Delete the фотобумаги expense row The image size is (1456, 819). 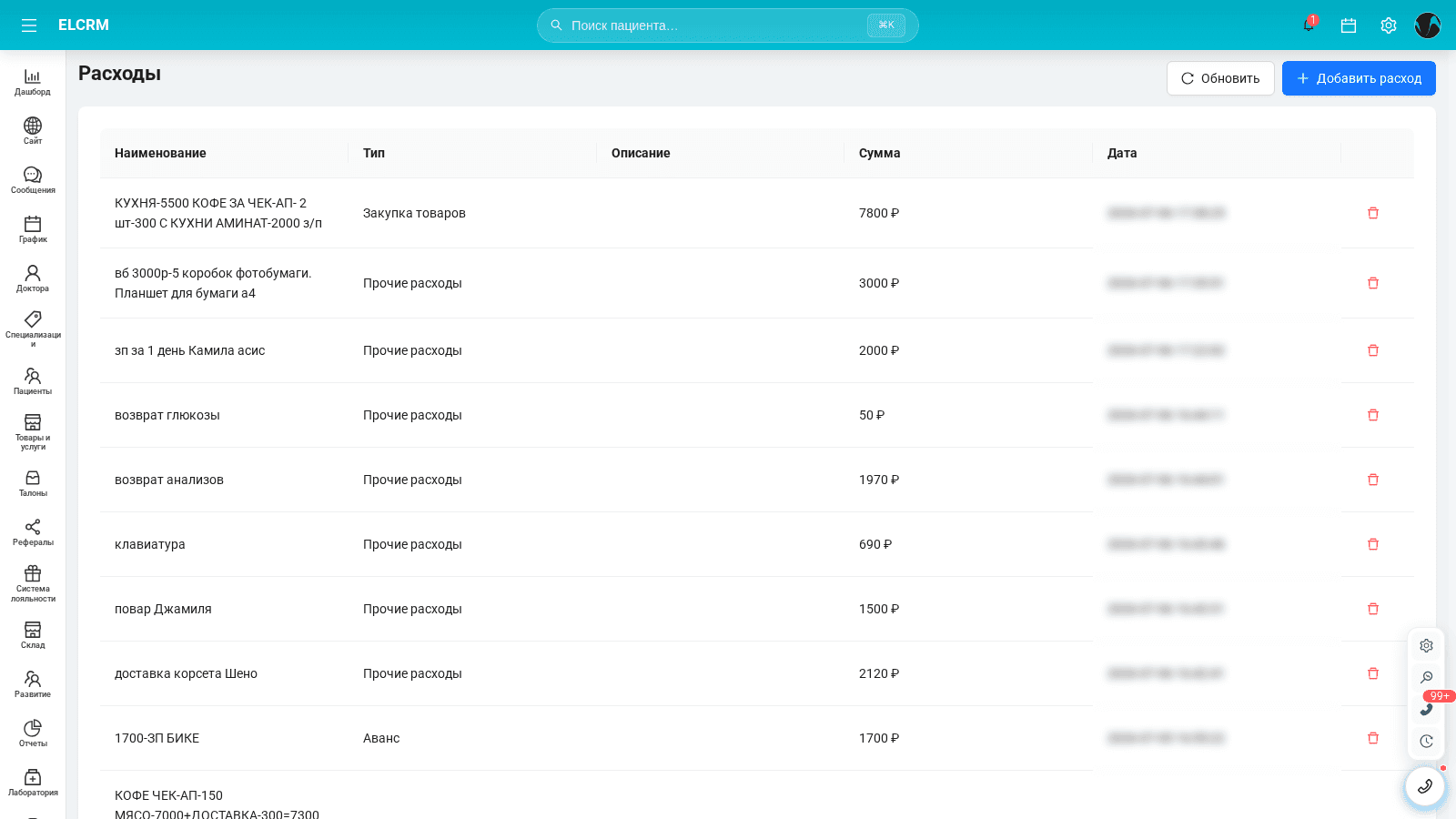[1373, 283]
